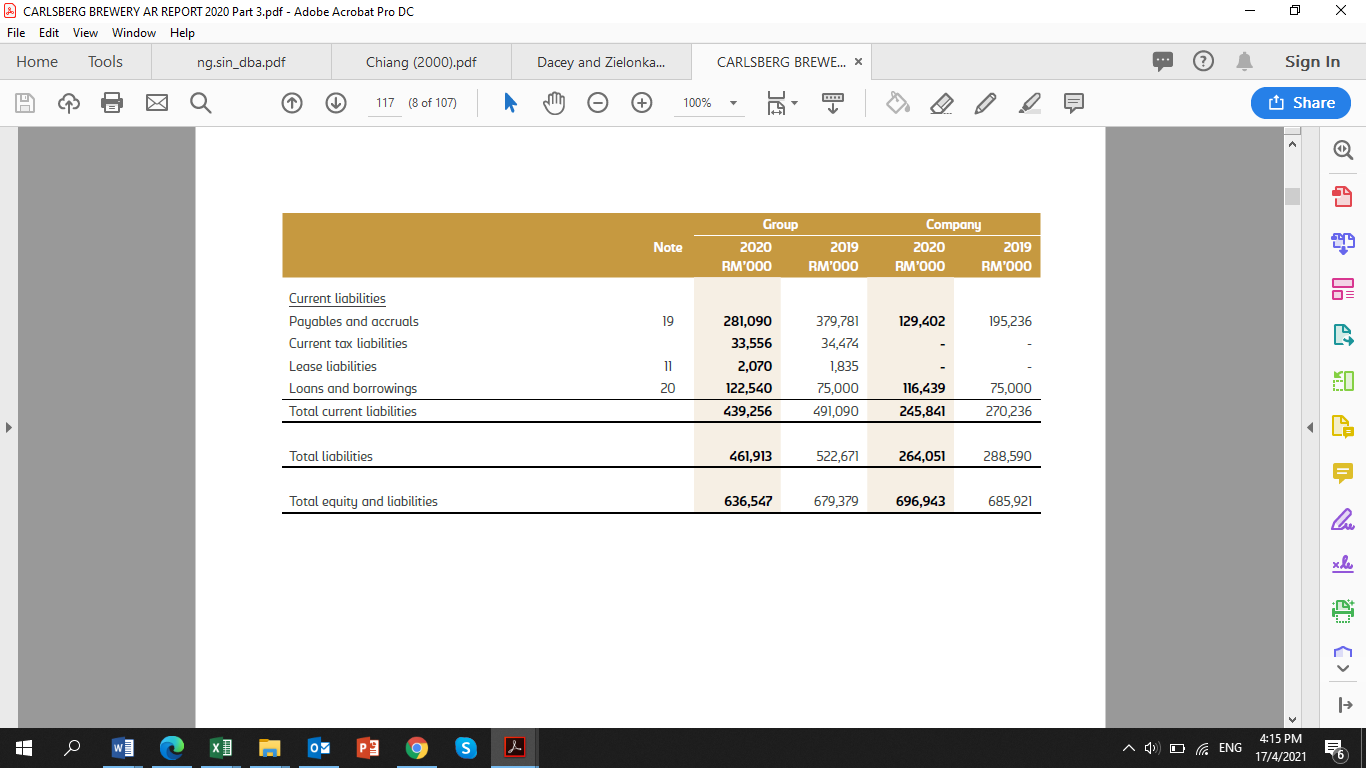Open Combine Files tool in right pane
This screenshot has width=1366, height=768.
[x=1342, y=242]
